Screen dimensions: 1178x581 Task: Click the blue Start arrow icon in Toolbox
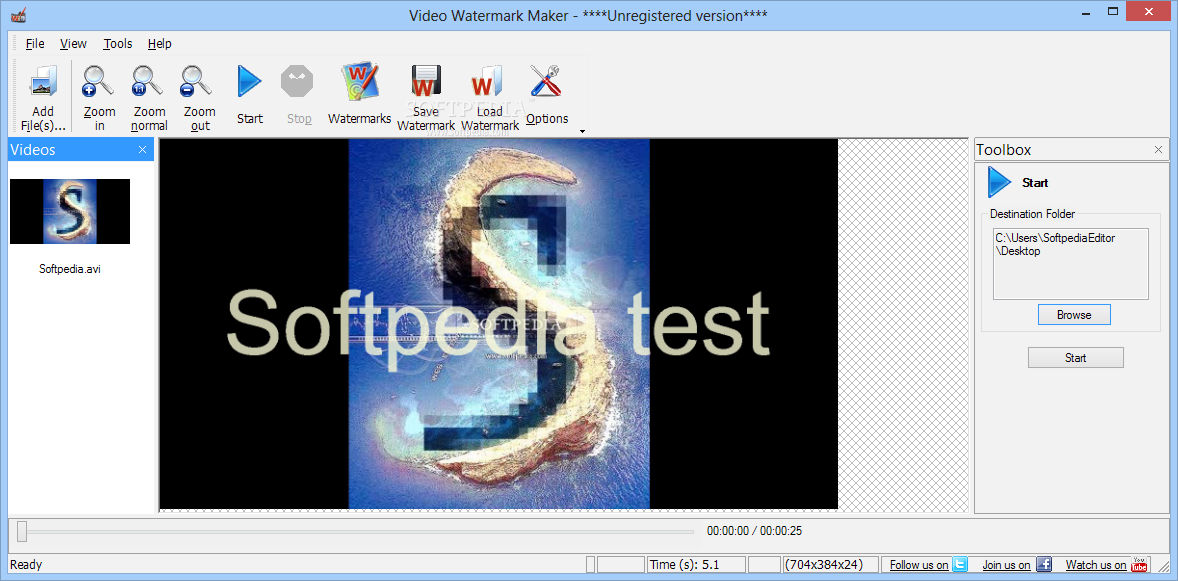coord(999,183)
